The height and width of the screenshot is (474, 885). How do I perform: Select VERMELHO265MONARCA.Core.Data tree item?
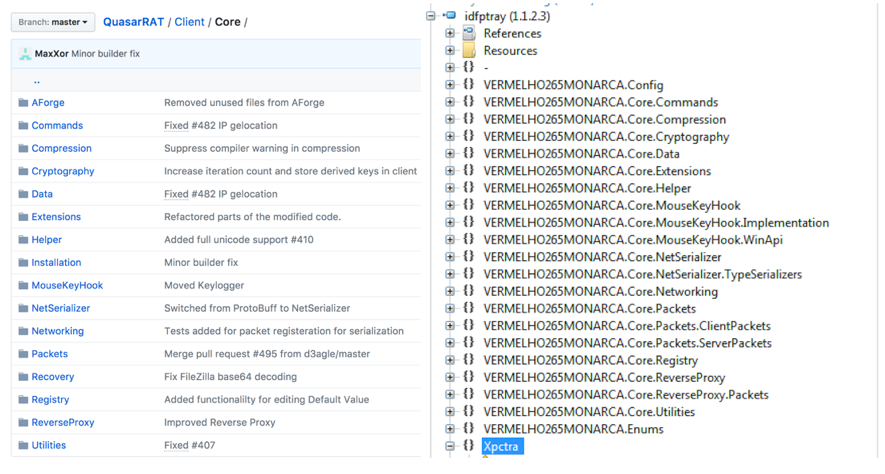pos(581,154)
